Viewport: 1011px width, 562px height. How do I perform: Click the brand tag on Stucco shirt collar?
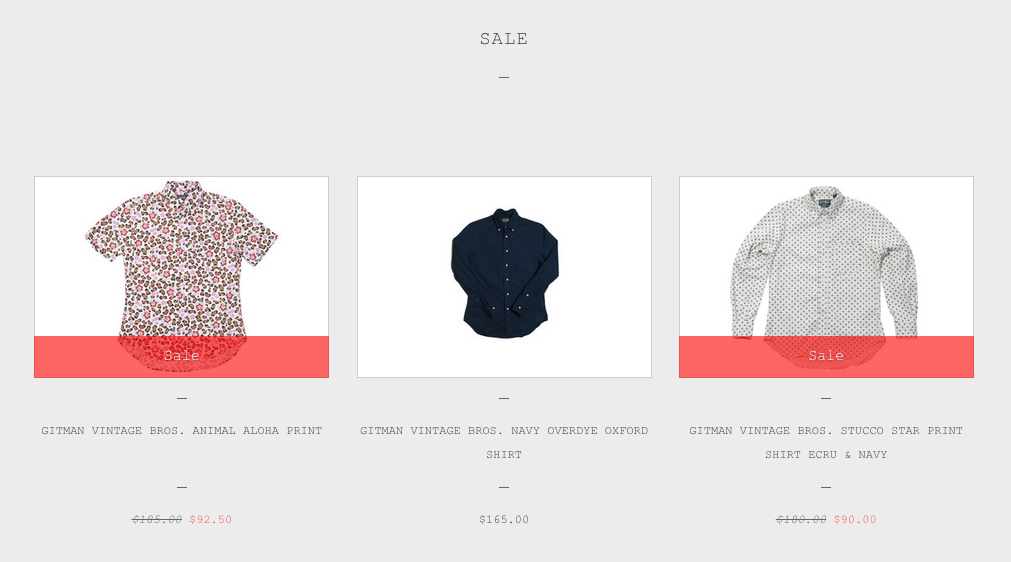point(824,202)
